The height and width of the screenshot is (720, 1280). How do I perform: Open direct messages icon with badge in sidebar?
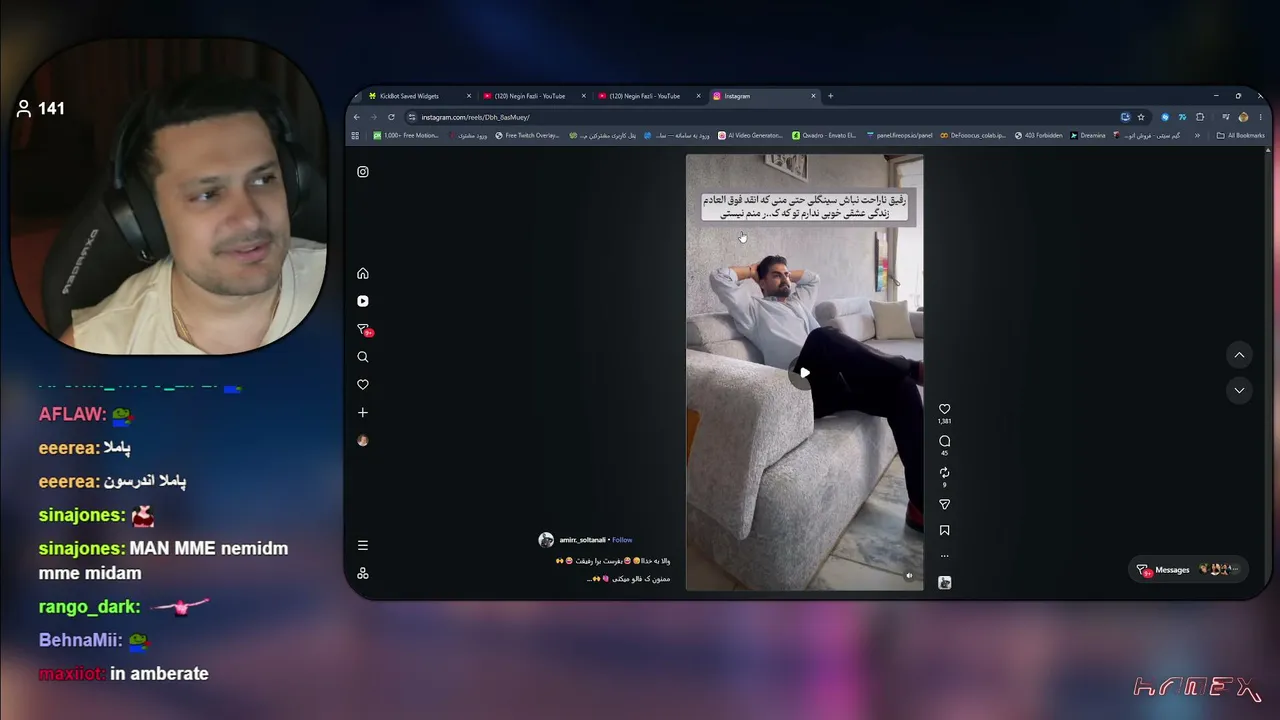pyautogui.click(x=364, y=329)
